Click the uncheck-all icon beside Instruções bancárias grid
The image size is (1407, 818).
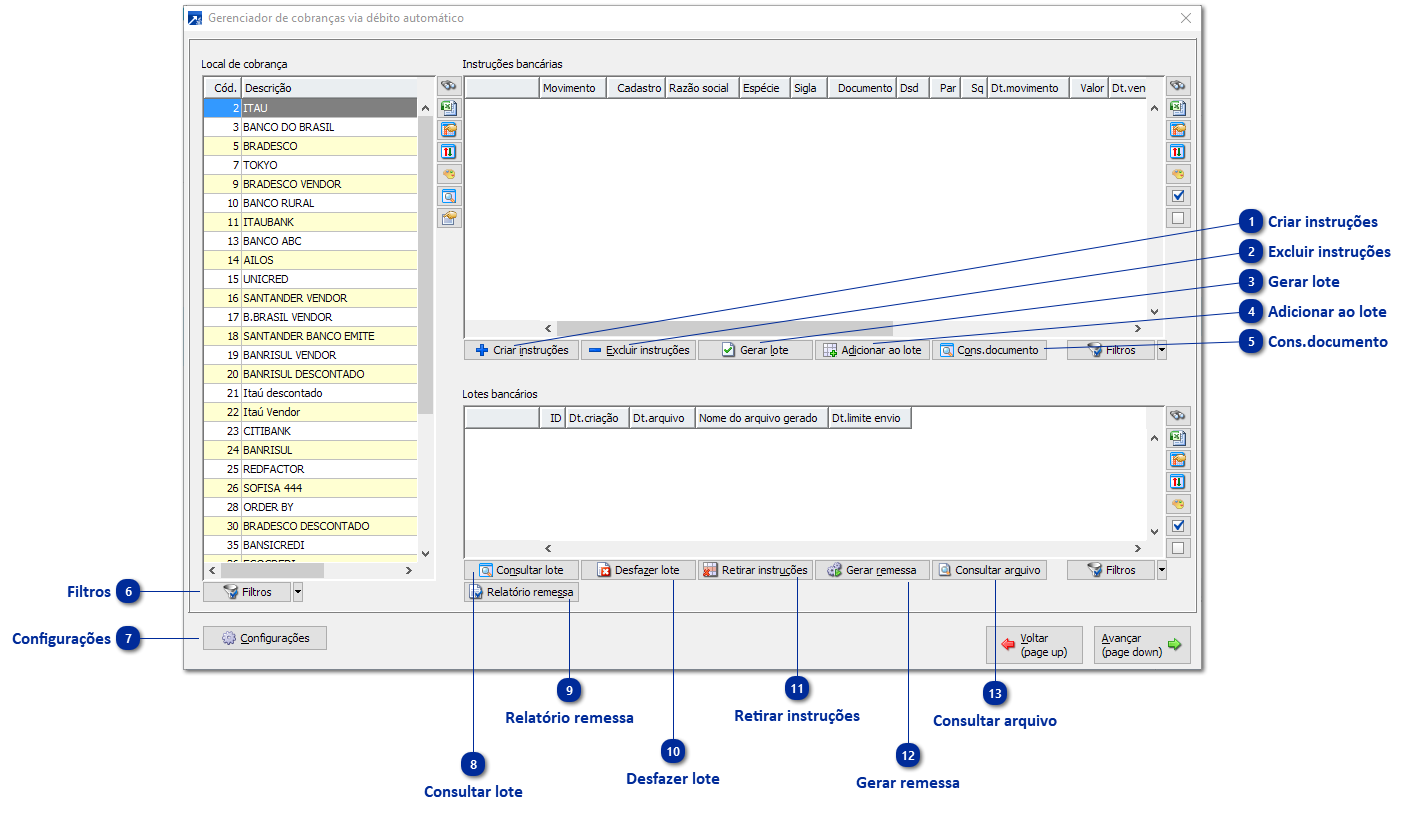(1178, 218)
